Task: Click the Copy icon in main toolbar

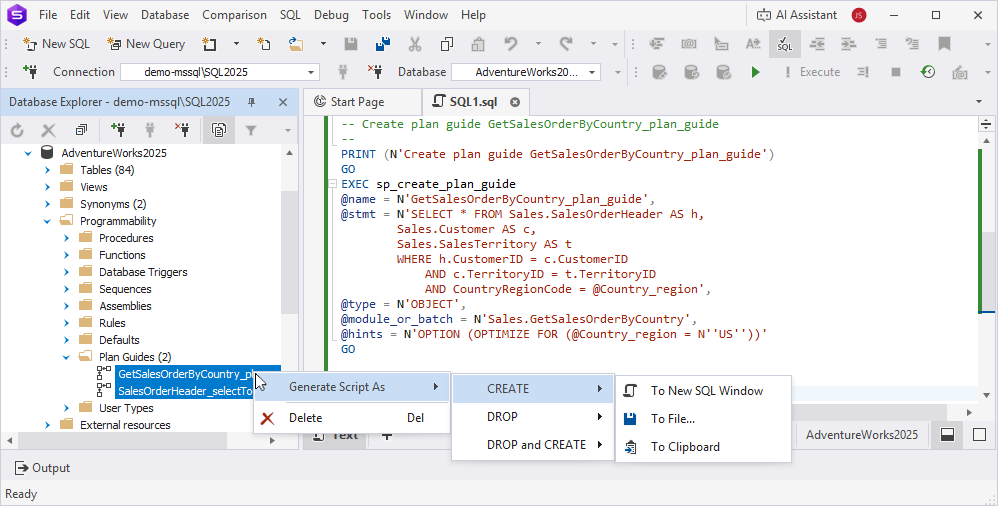Action: (x=447, y=44)
